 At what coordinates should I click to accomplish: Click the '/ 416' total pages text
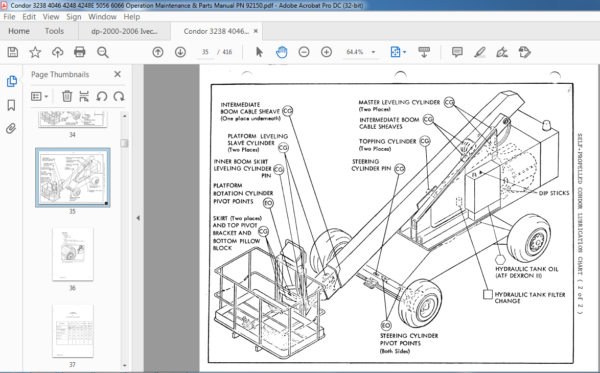pos(225,52)
